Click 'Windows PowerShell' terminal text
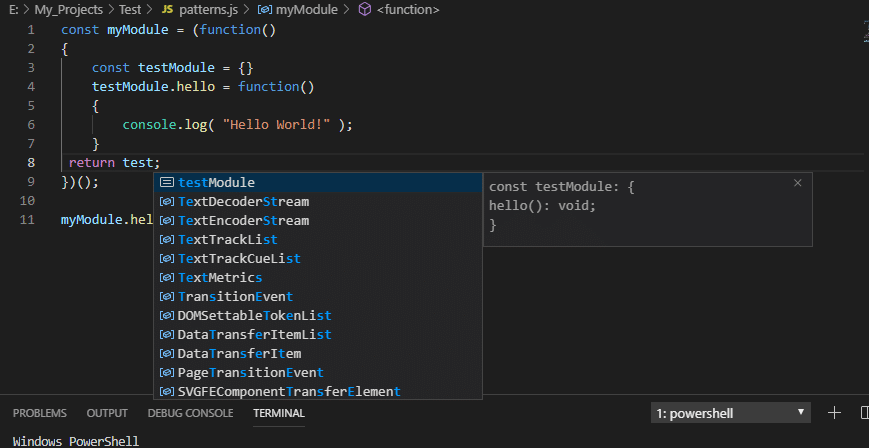This screenshot has height=448, width=869. point(76,441)
